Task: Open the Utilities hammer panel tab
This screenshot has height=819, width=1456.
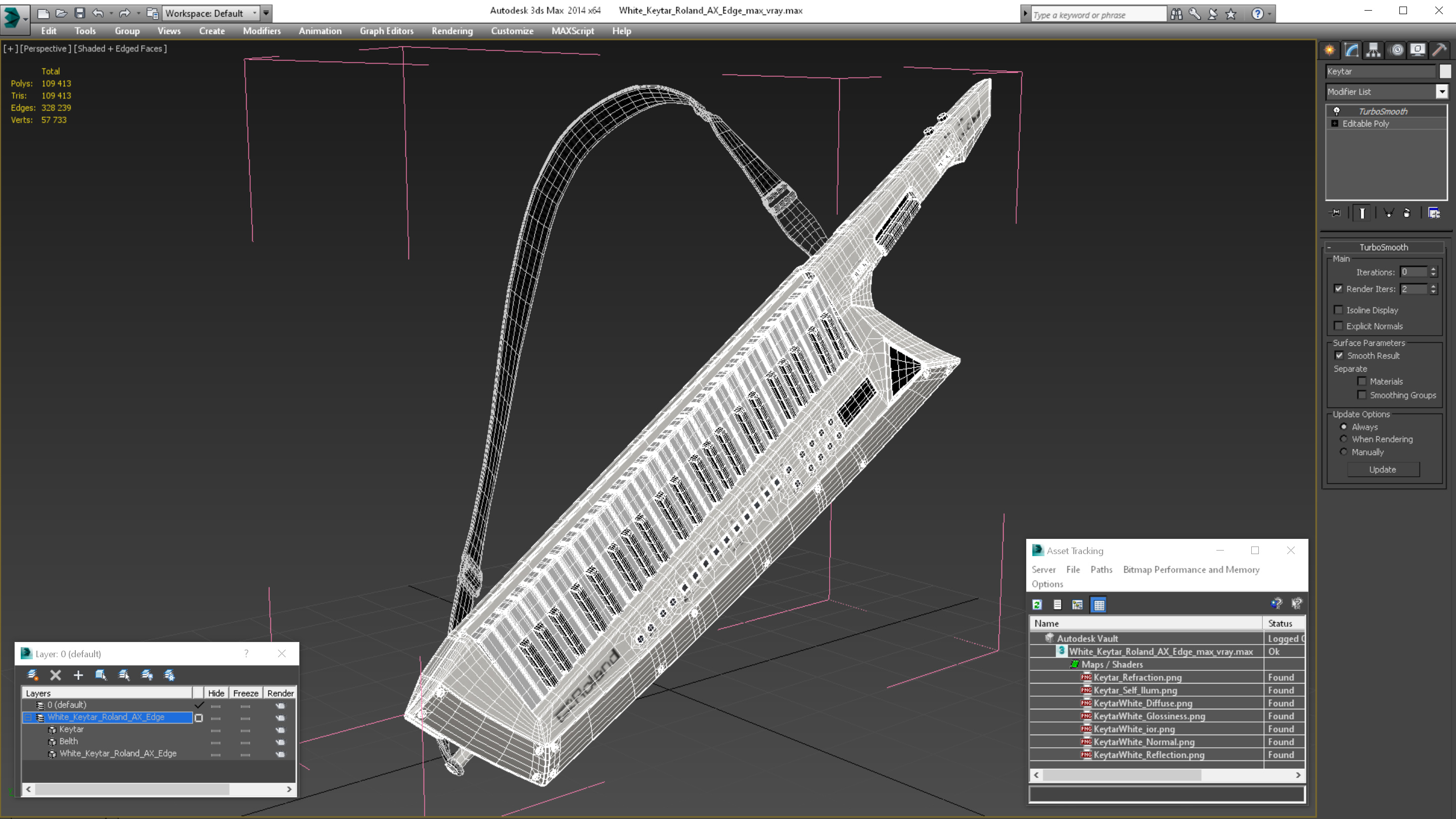Action: pyautogui.click(x=1440, y=50)
